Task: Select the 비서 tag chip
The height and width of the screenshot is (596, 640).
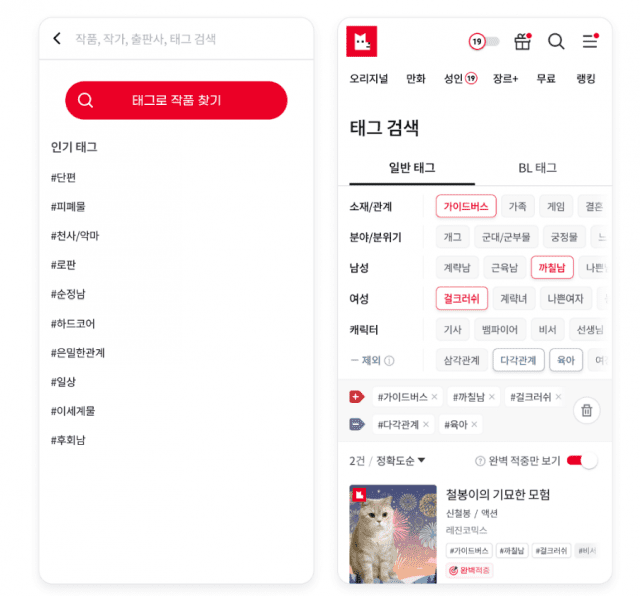Action: click(x=547, y=329)
